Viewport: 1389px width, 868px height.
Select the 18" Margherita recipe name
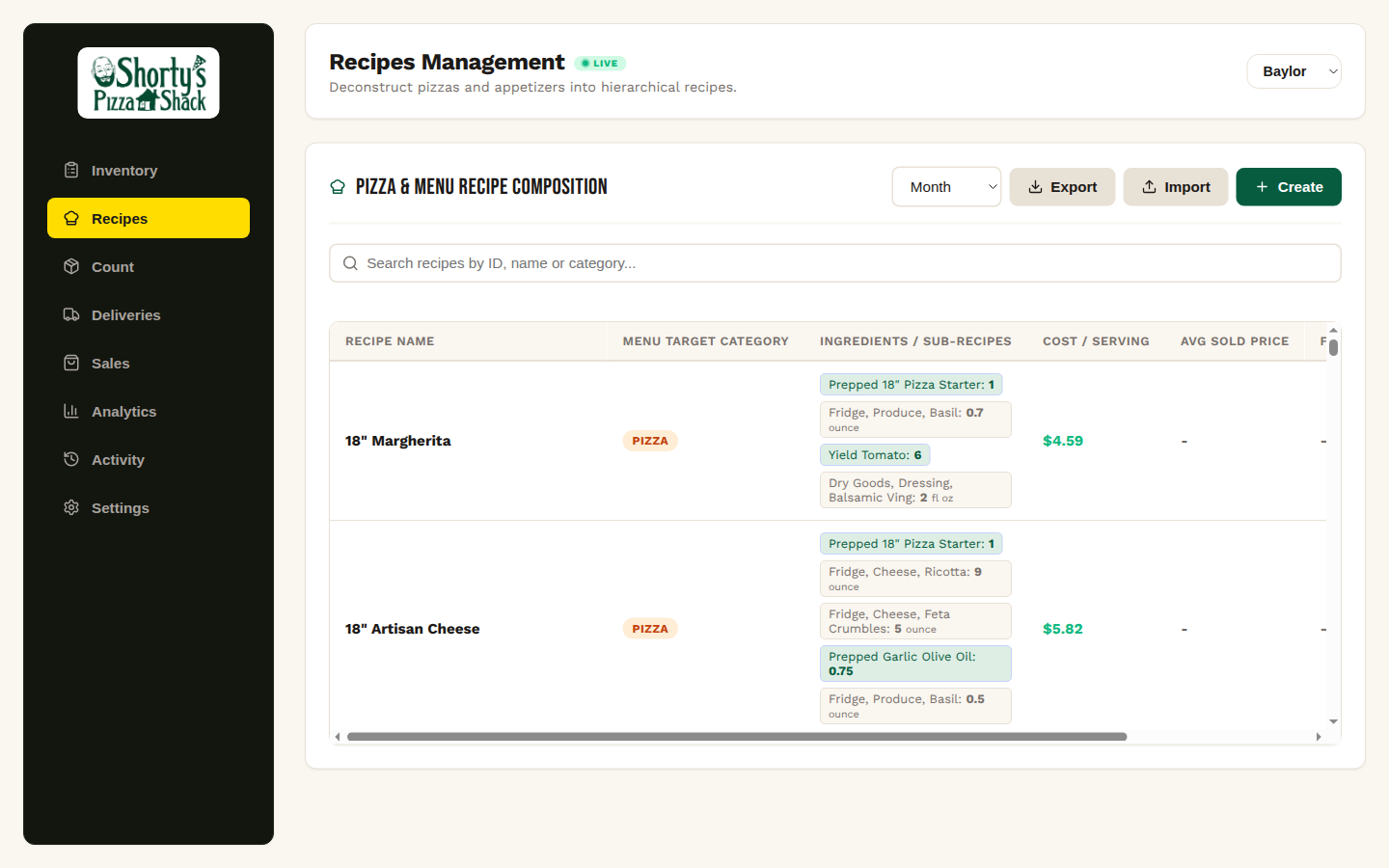coord(397,441)
